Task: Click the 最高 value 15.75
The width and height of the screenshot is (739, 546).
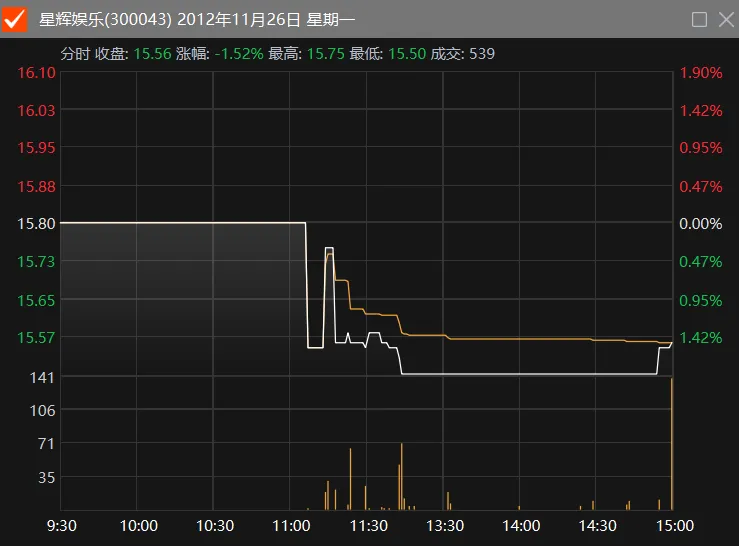Action: pos(325,53)
